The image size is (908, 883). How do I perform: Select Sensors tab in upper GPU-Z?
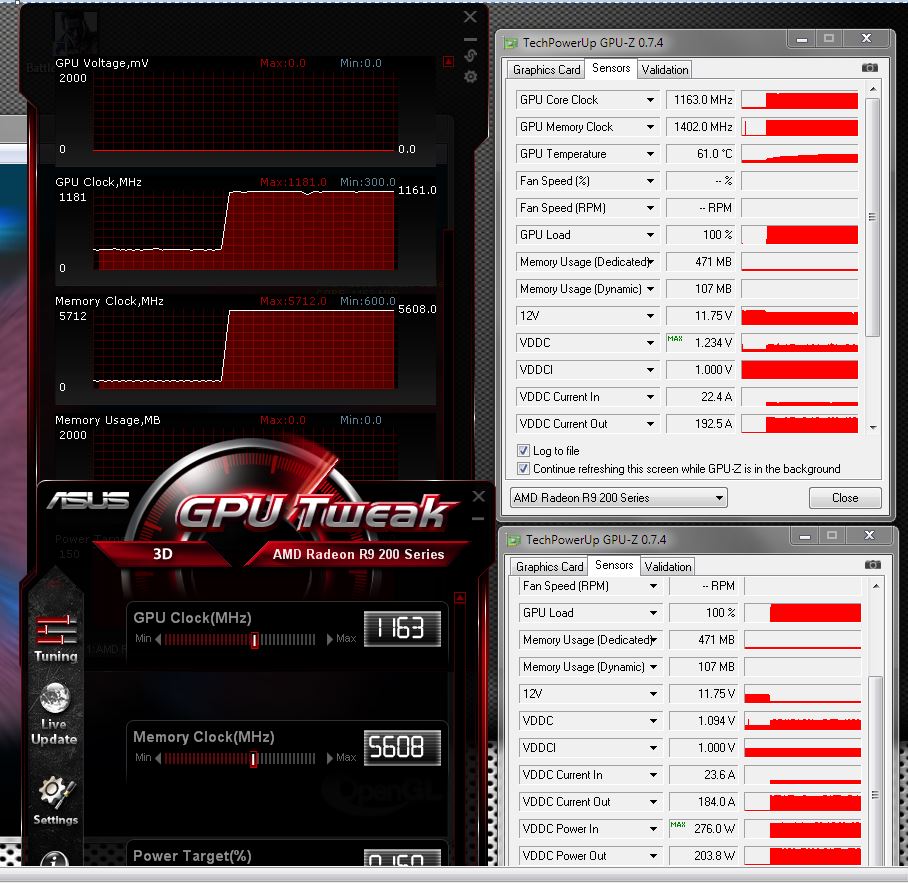[611, 68]
